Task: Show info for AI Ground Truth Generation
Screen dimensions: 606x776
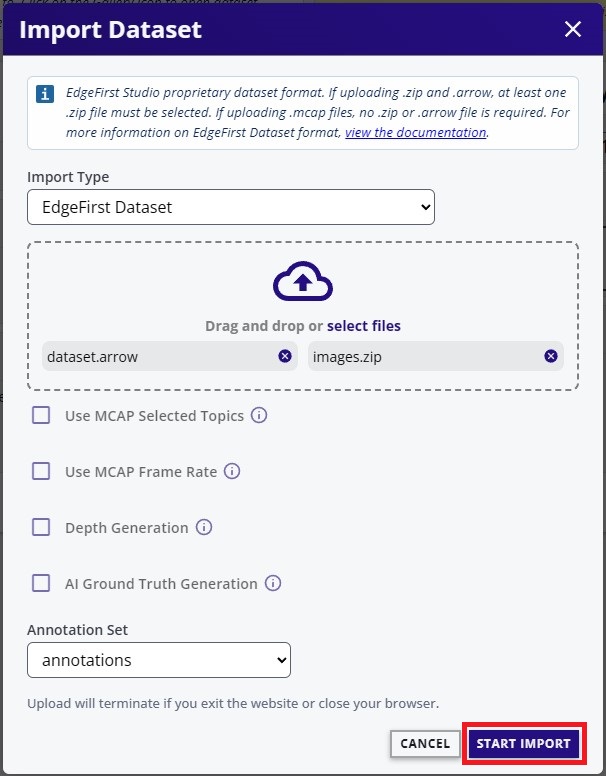Action: tap(273, 583)
